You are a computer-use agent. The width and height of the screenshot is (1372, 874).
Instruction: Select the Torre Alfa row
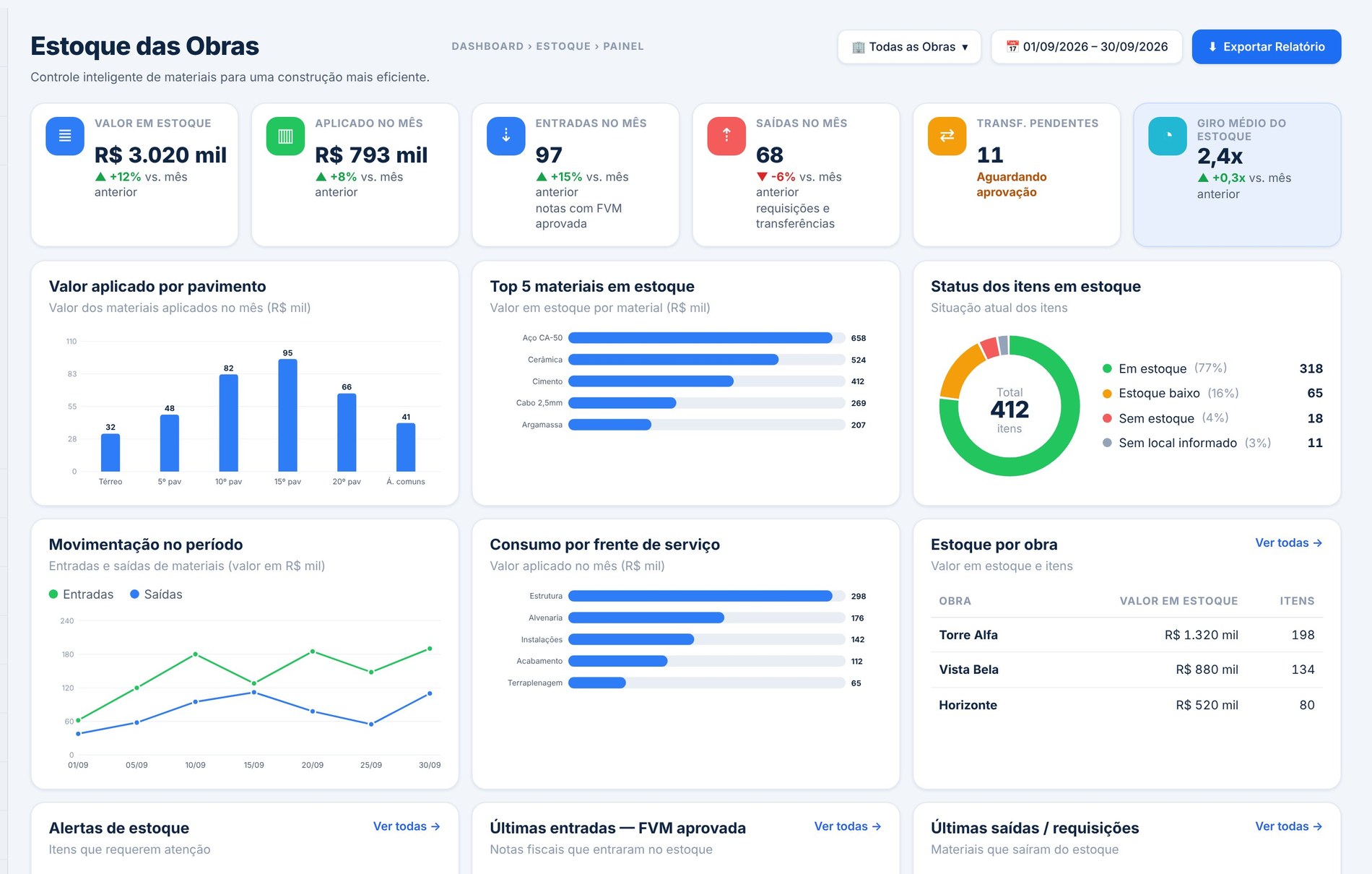pyautogui.click(x=1126, y=635)
